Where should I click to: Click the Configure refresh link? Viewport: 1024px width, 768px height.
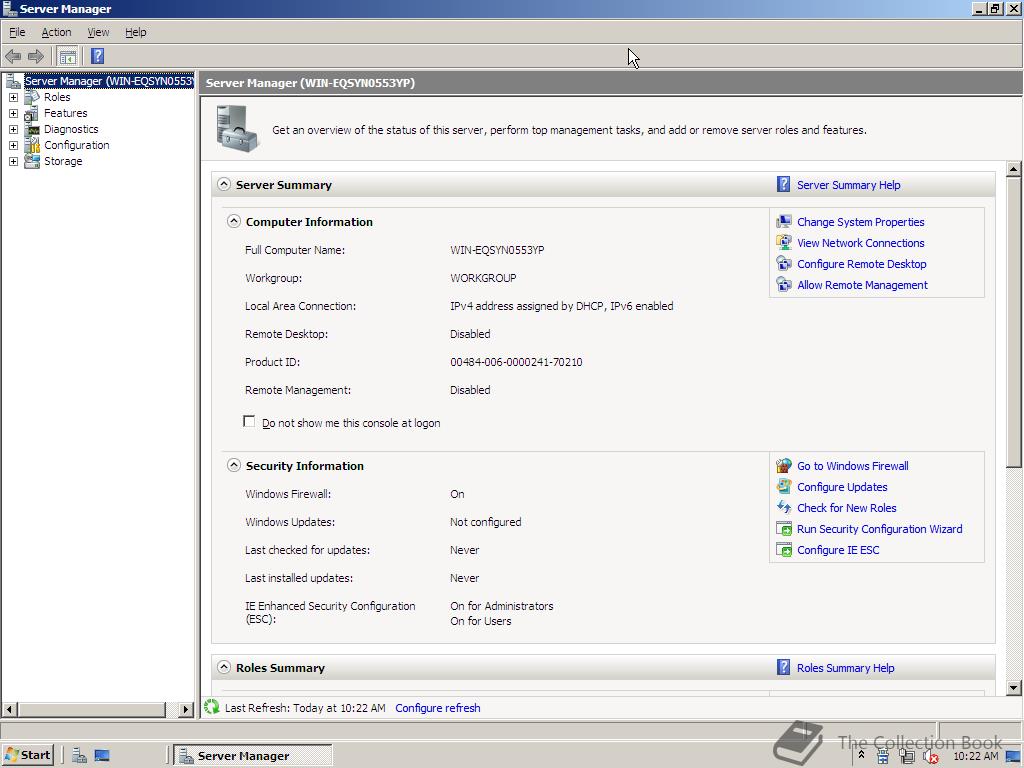[438, 708]
